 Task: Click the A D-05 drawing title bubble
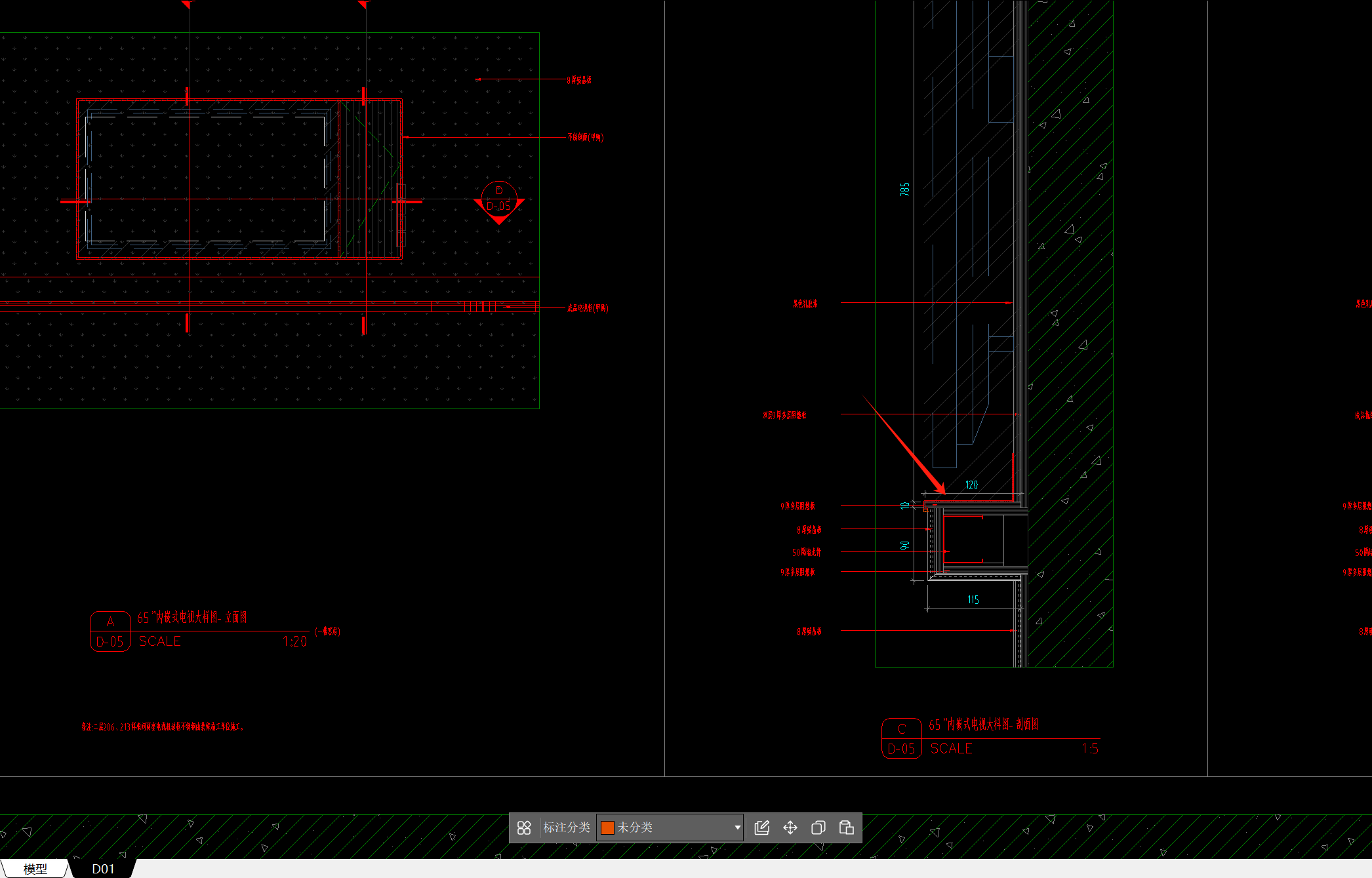point(110,631)
